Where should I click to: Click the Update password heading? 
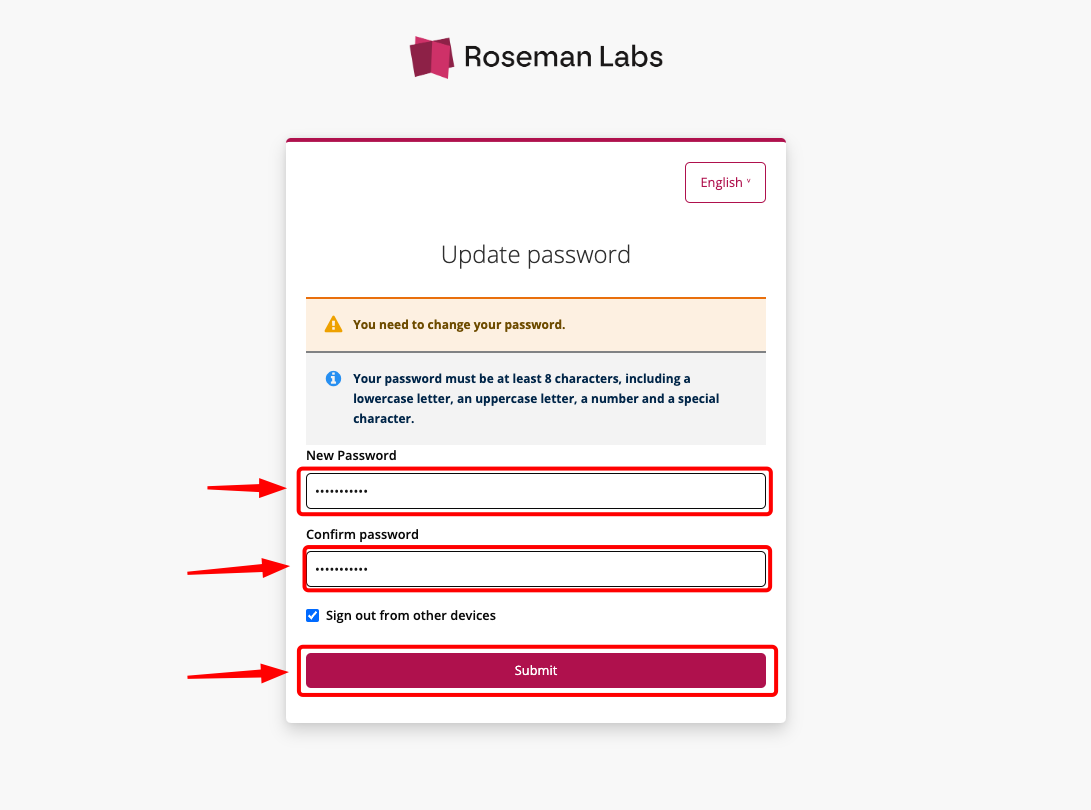coord(536,255)
